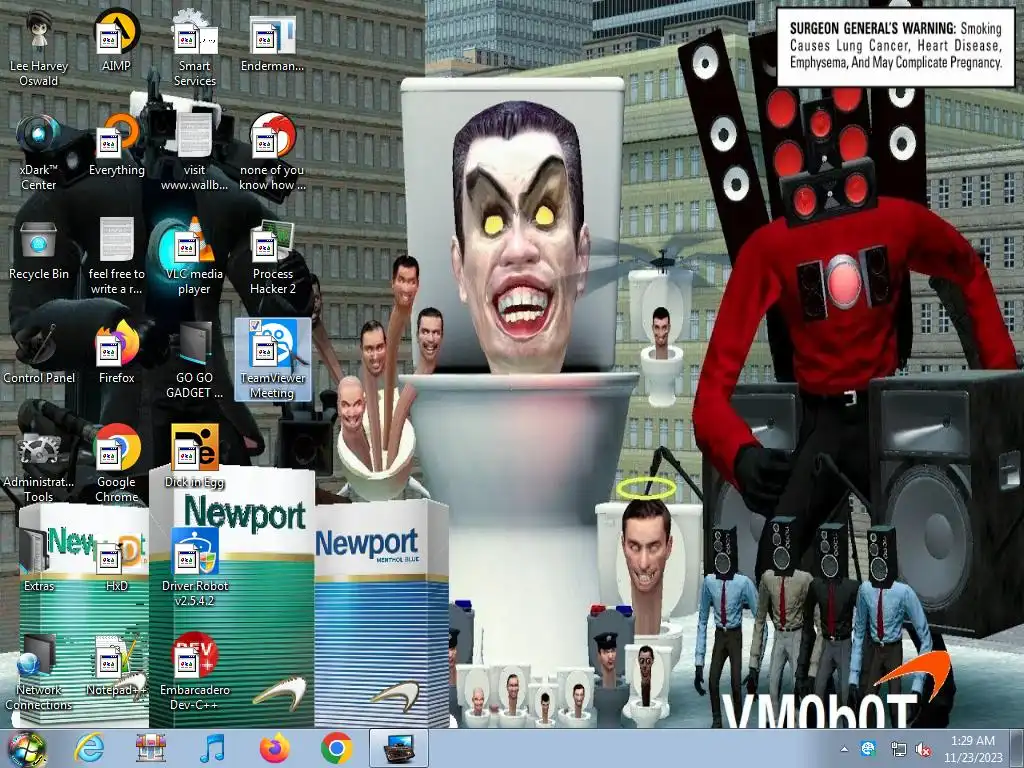Open the Smart Services shortcut
1024x768 pixels.
pos(195,49)
